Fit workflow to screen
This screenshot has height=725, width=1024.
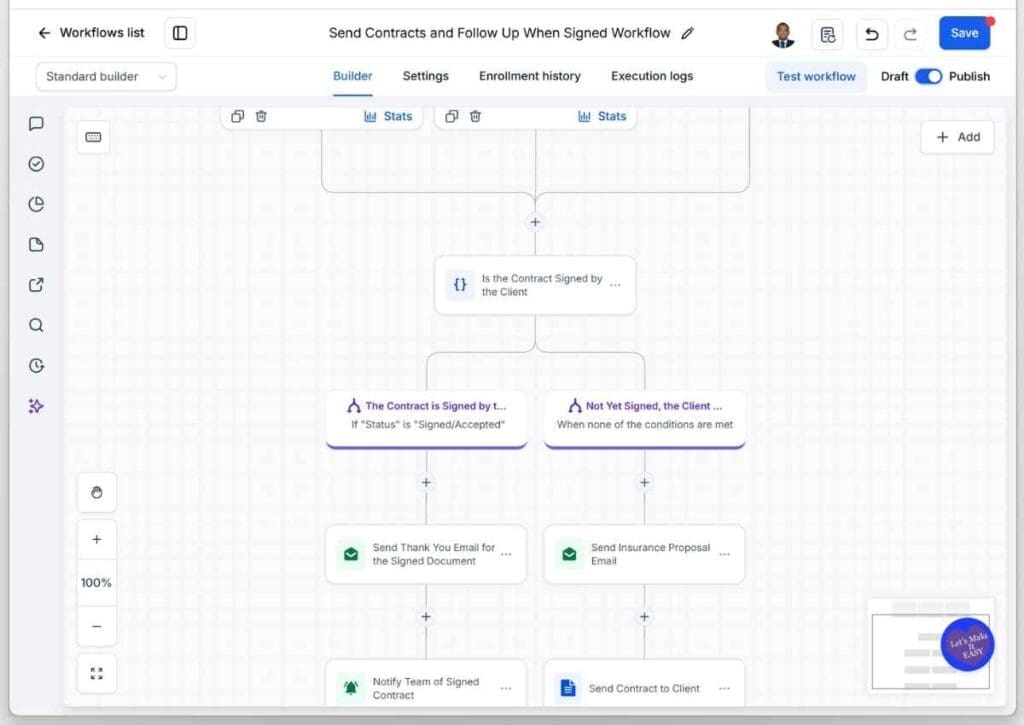97,673
